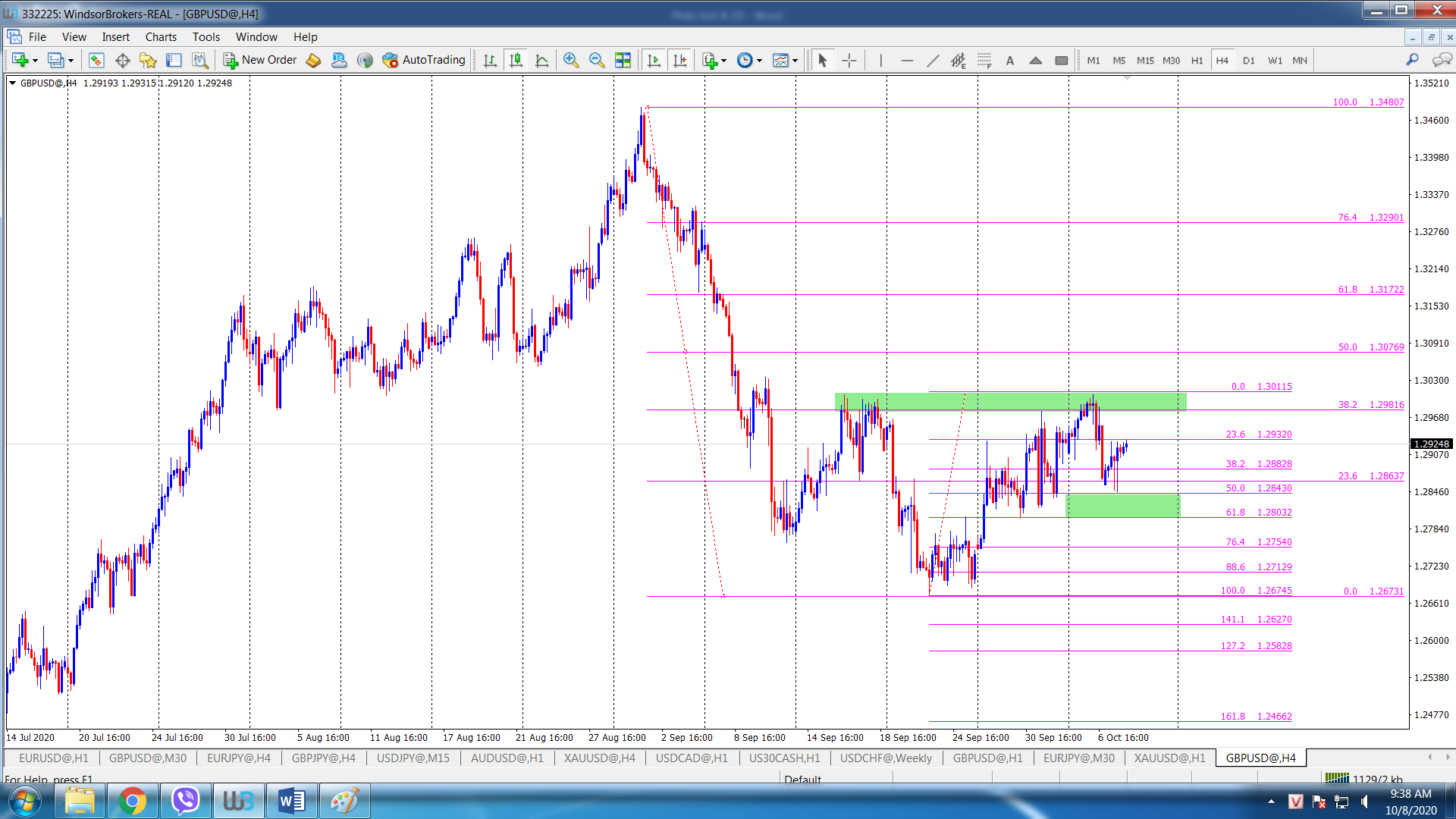
Task: Switch to Line Chart view
Action: tap(541, 60)
